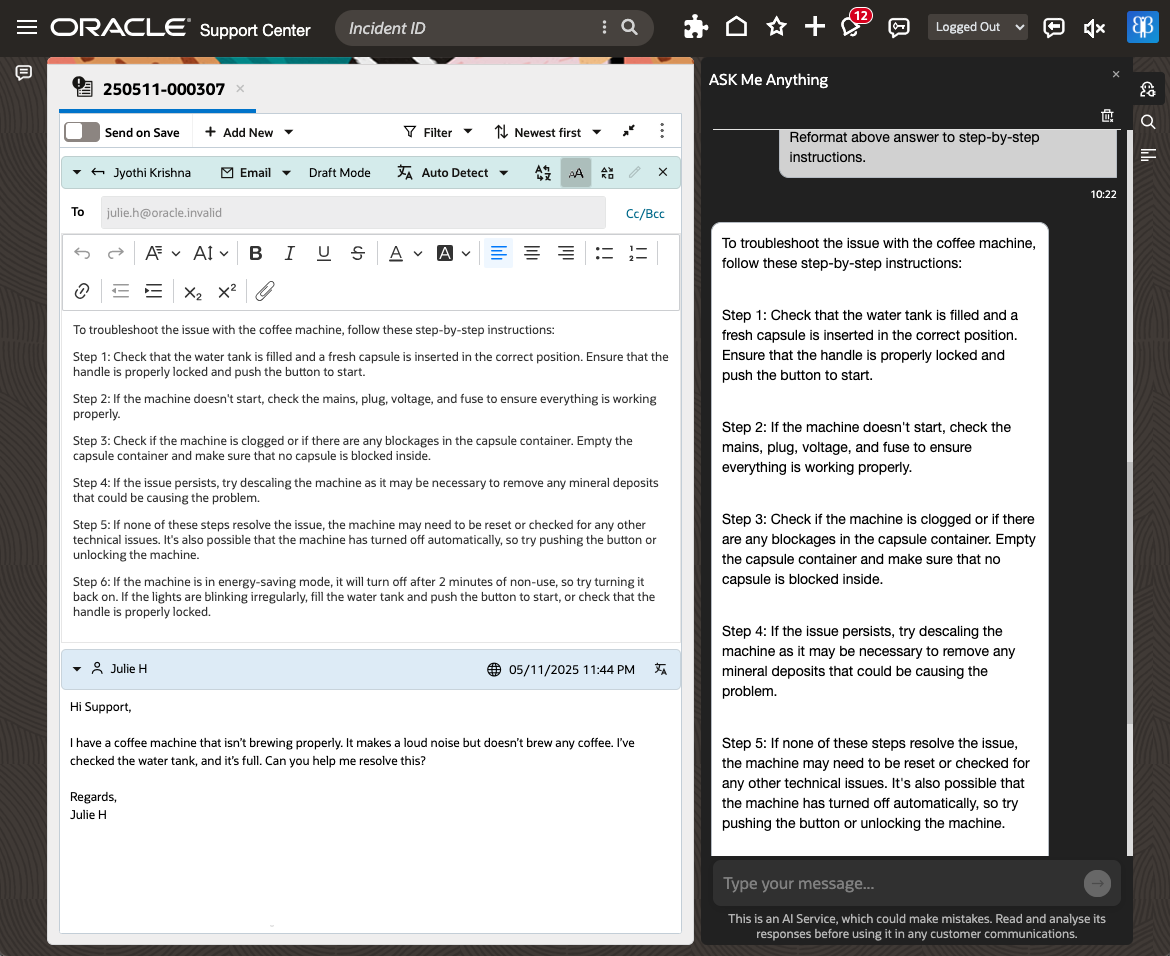Close the draft reply with X

tap(663, 172)
